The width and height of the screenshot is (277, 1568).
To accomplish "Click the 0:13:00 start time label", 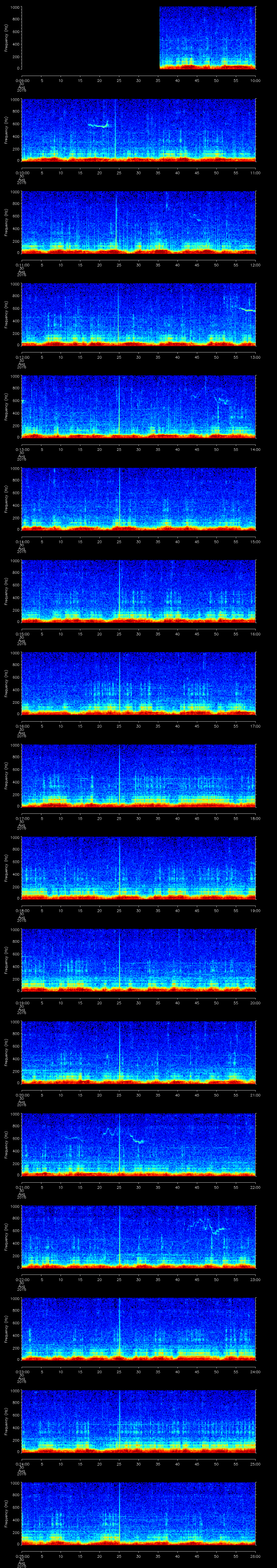I will 22,449.
